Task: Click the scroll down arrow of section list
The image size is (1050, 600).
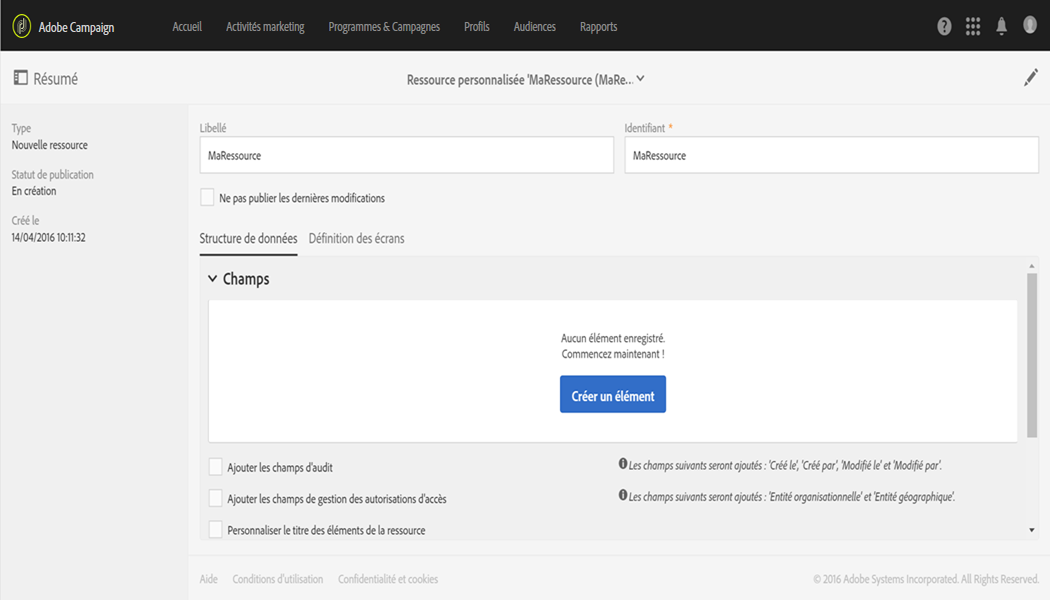Action: [1032, 530]
